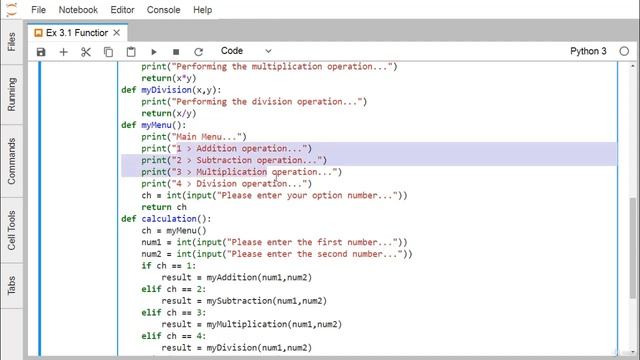Image resolution: width=640 pixels, height=360 pixels.
Task: Click the 'elif ch == 4:' line
Action: (x=174, y=336)
